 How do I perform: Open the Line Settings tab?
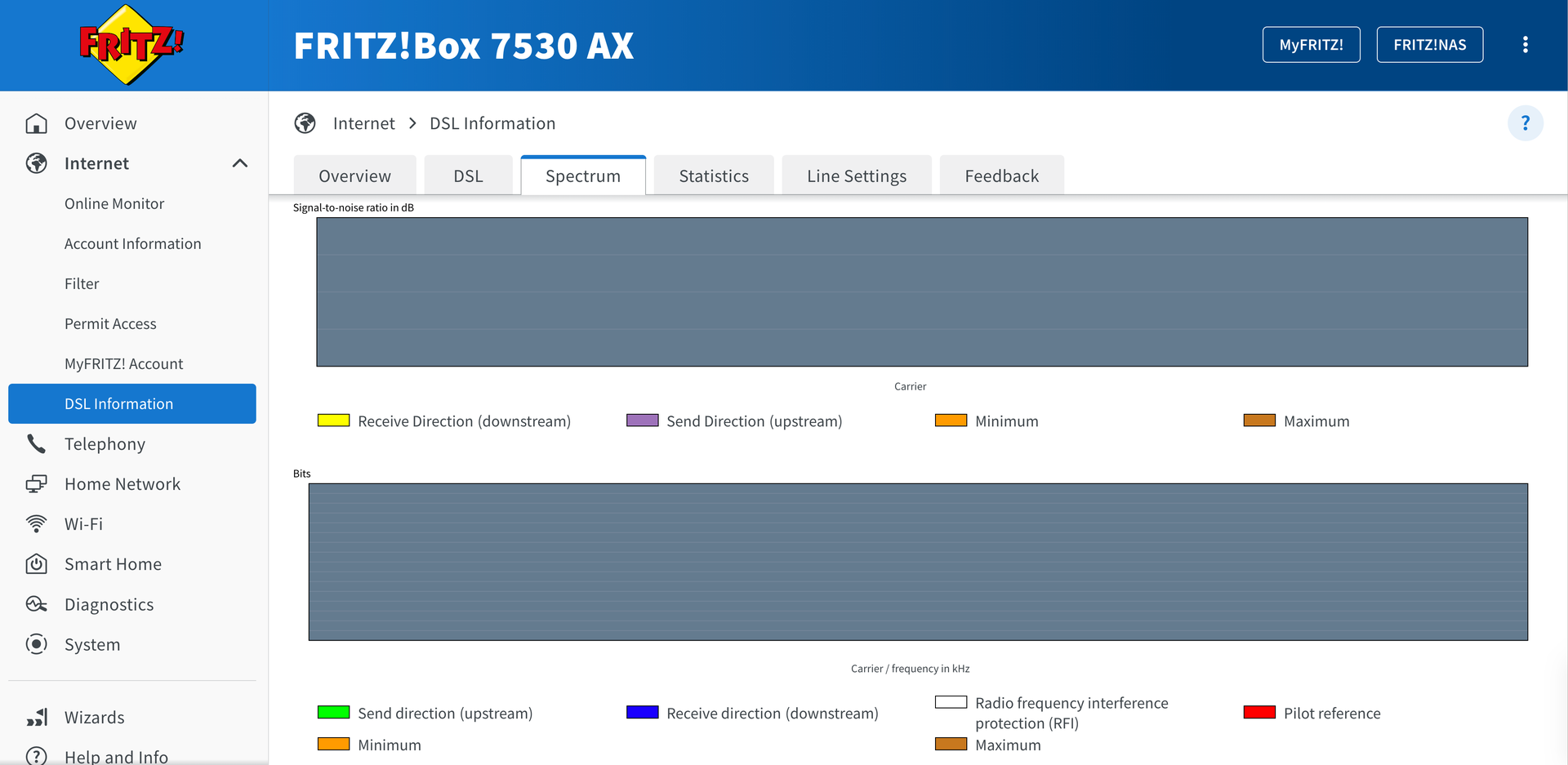pos(856,176)
